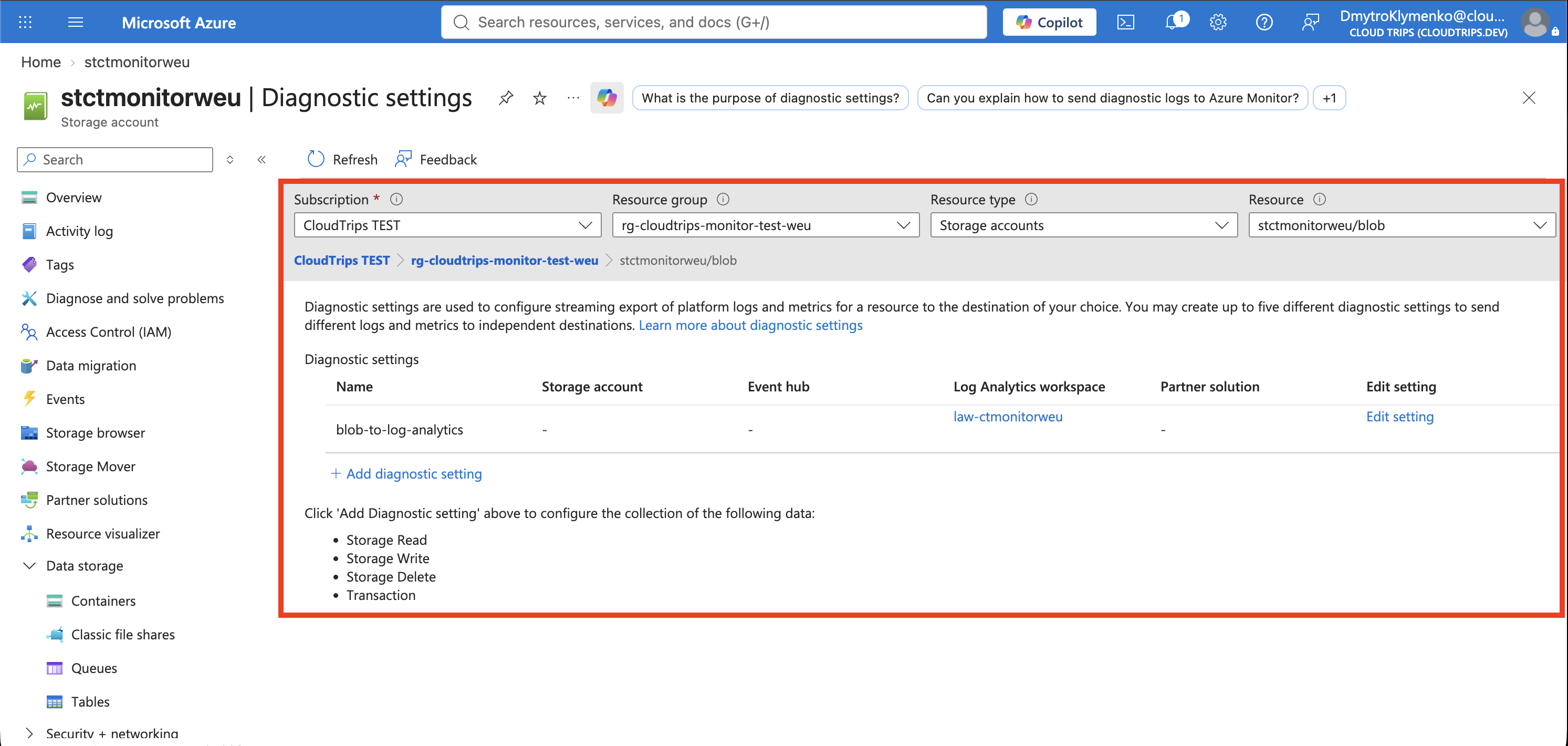Viewport: 1568px width, 746px height.
Task: Show info tooltip for Resource type
Action: (1031, 199)
